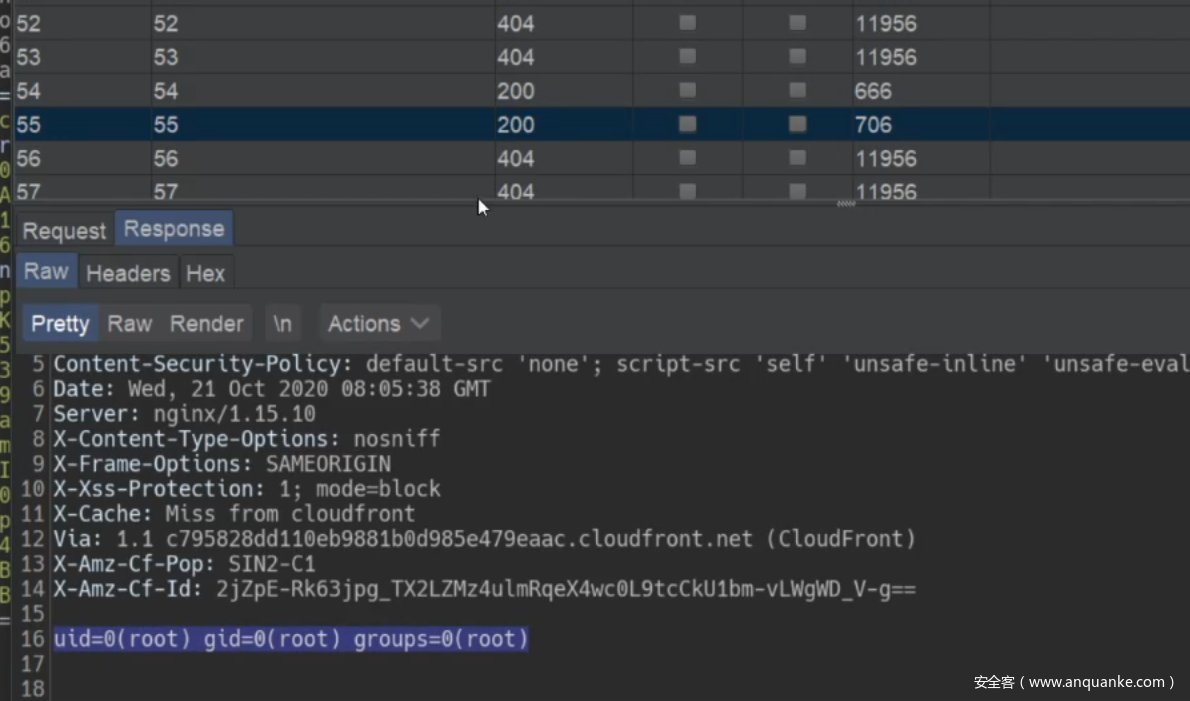Viewport: 1190px width, 701px height.
Task: Toggle first checkbox in row 55
Action: (687, 125)
